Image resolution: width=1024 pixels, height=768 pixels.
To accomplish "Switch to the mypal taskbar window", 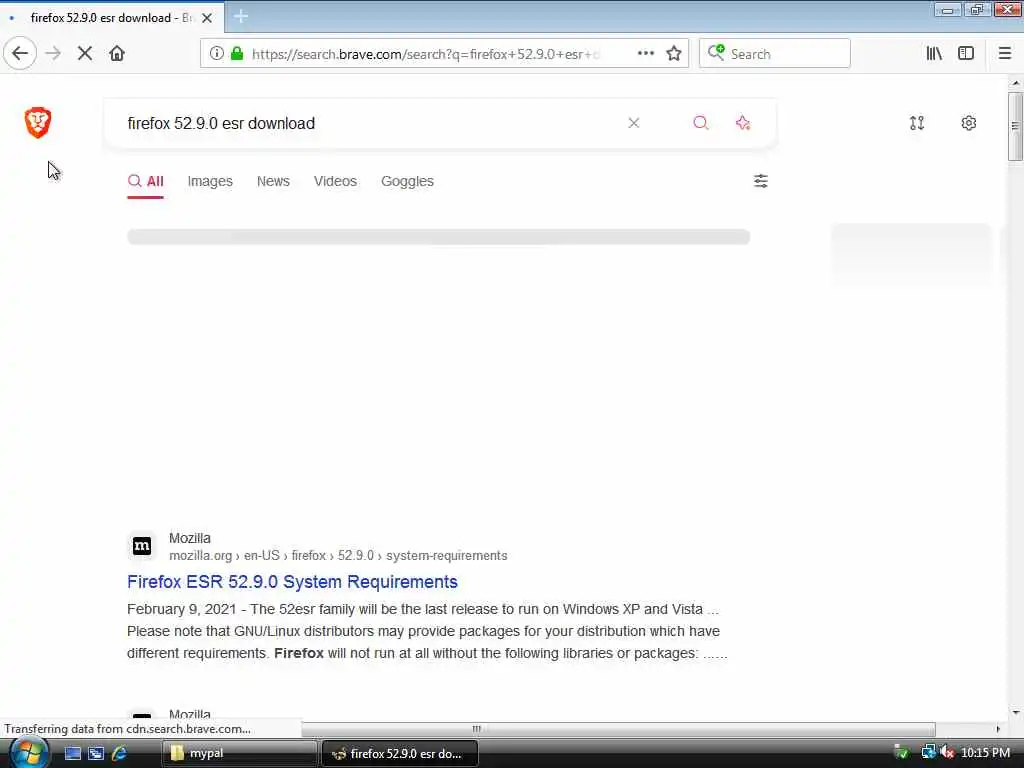I will (239, 753).
